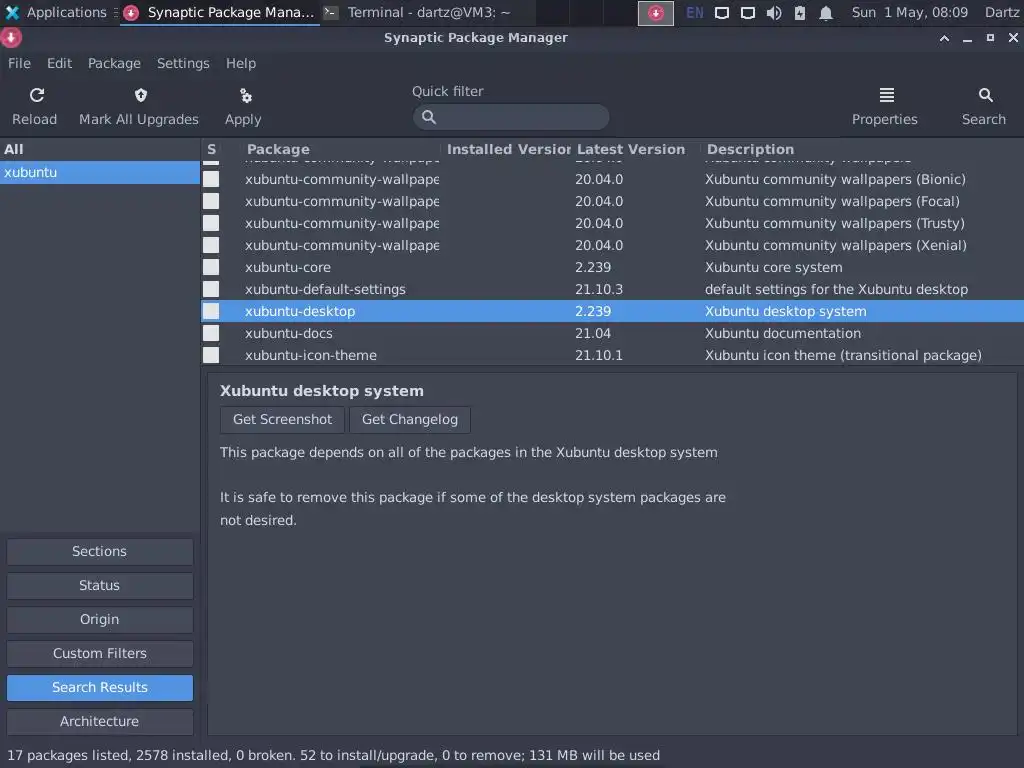The width and height of the screenshot is (1024, 768).
Task: Select the 'xubuntu' search entry in left list
Action: tap(99, 172)
